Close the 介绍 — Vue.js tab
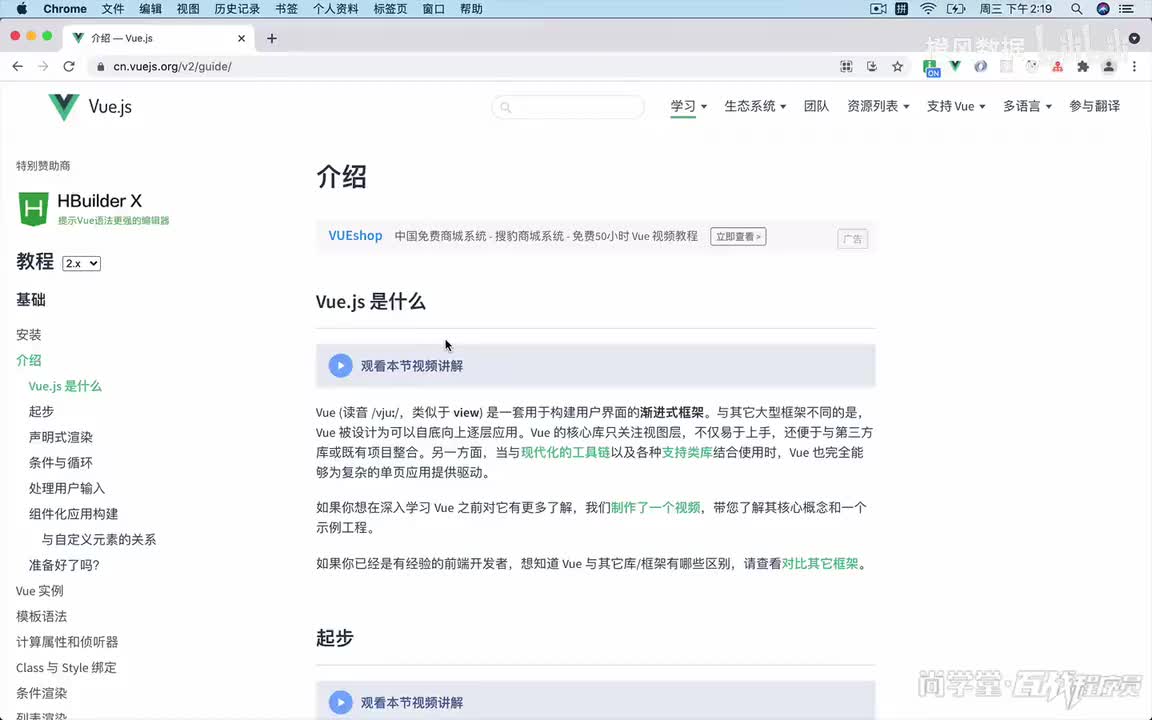The width and height of the screenshot is (1152, 720). tap(241, 38)
